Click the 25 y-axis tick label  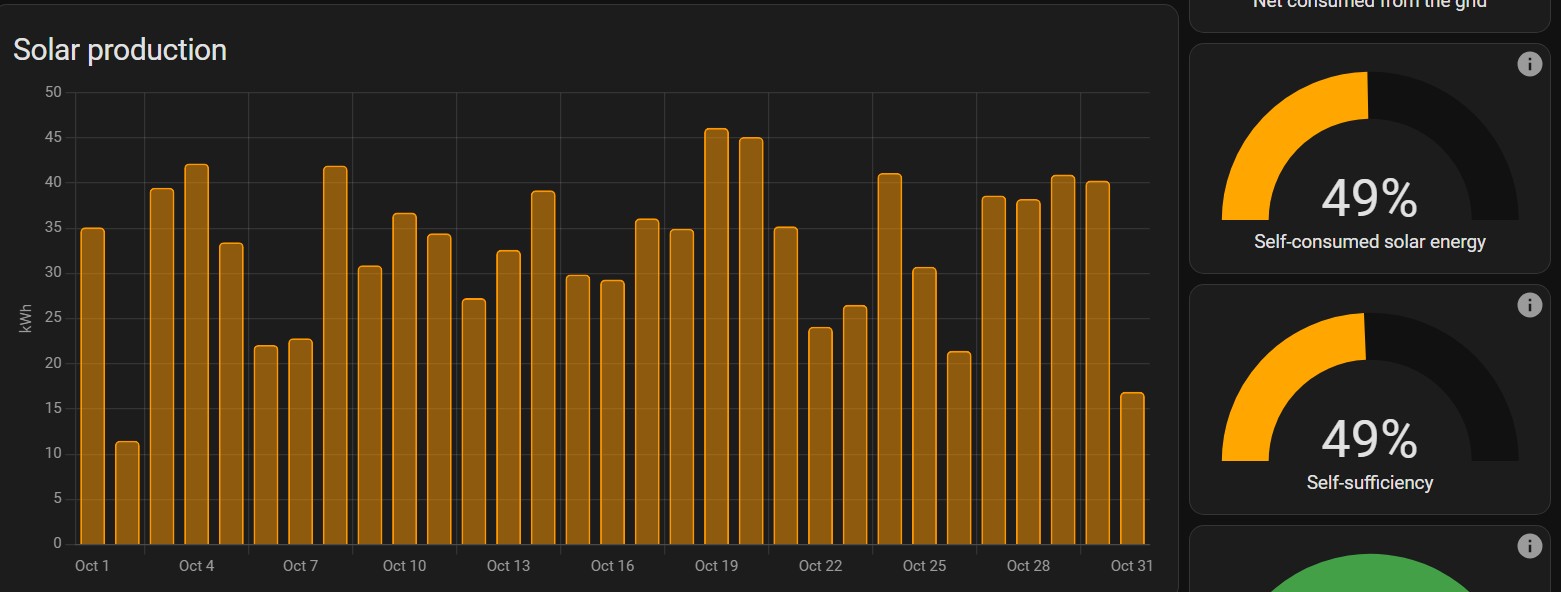[x=54, y=318]
